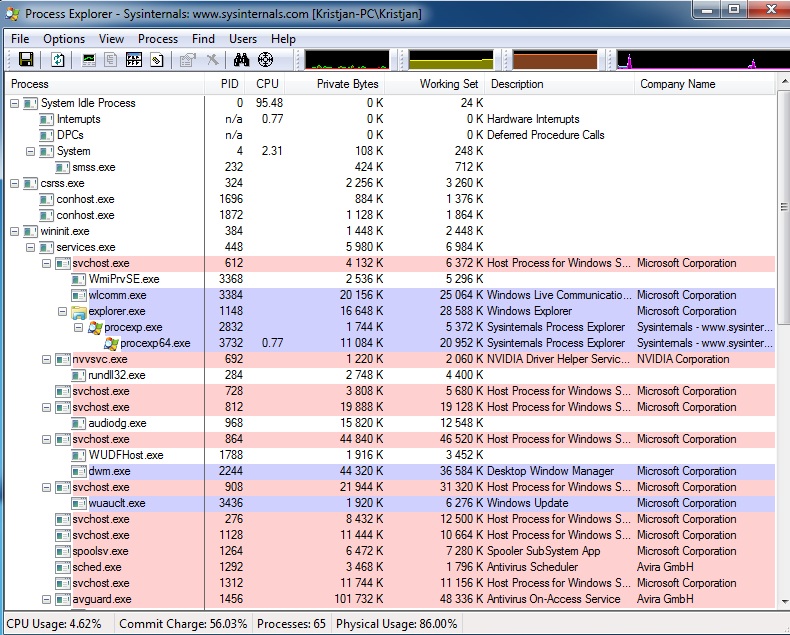Image resolution: width=790 pixels, height=635 pixels.
Task: Click the folder icon next to explorer.exe
Action: click(x=79, y=311)
